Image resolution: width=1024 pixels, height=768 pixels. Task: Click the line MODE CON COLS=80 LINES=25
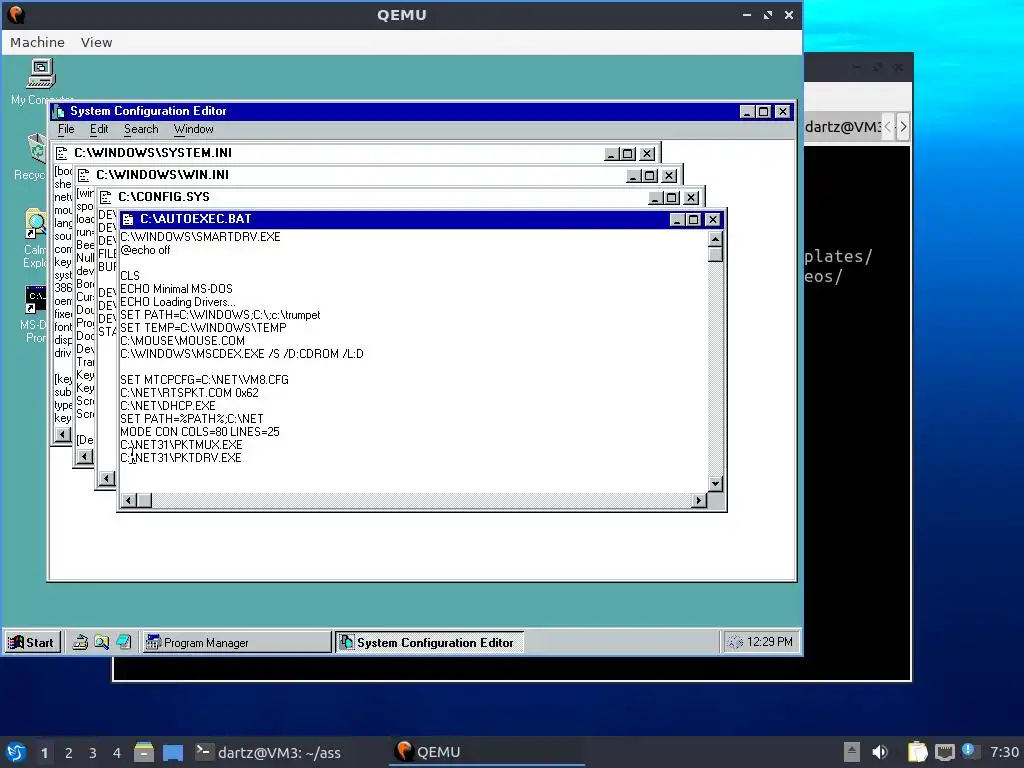point(200,432)
